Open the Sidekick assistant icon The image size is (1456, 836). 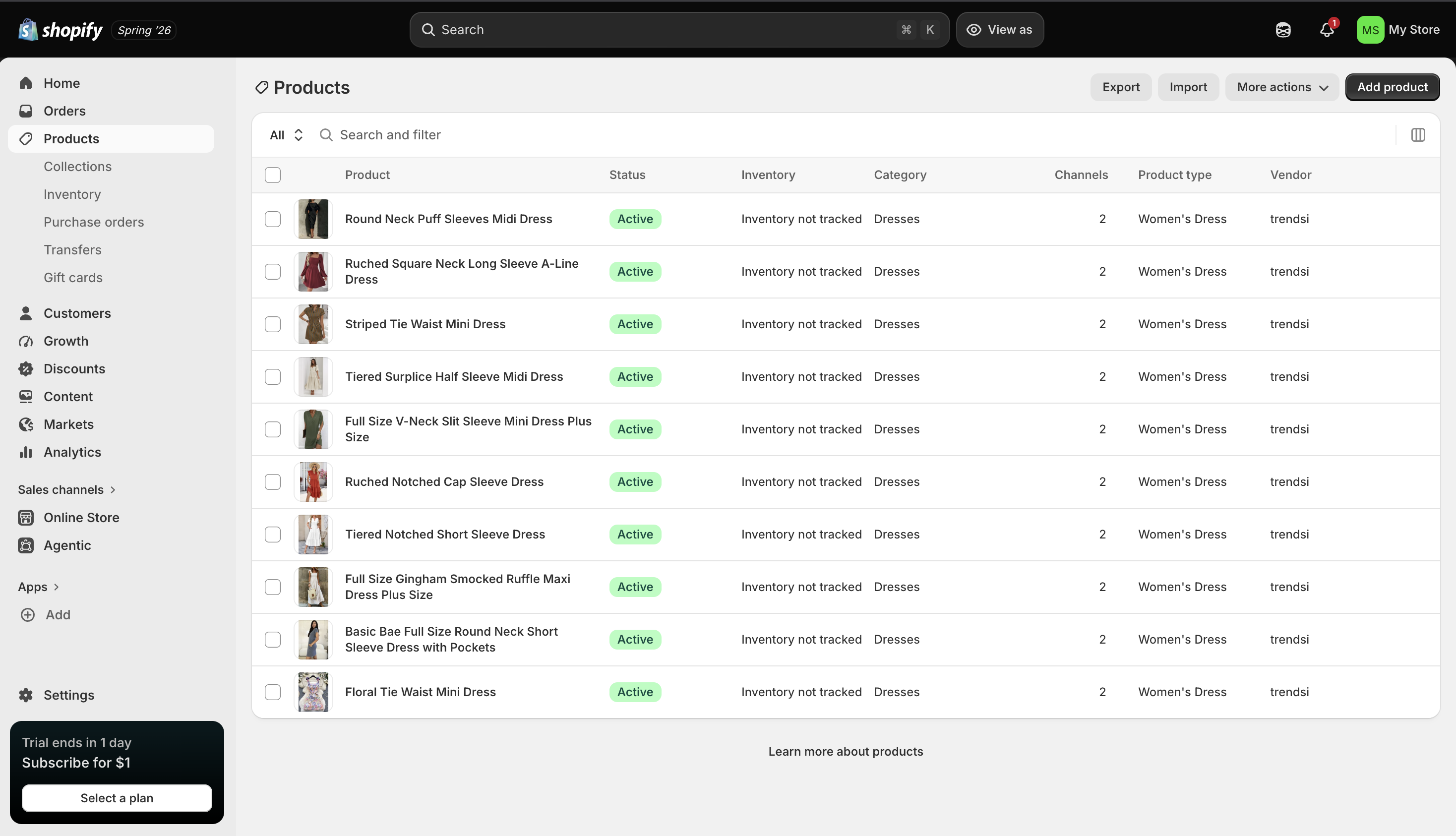1282,30
